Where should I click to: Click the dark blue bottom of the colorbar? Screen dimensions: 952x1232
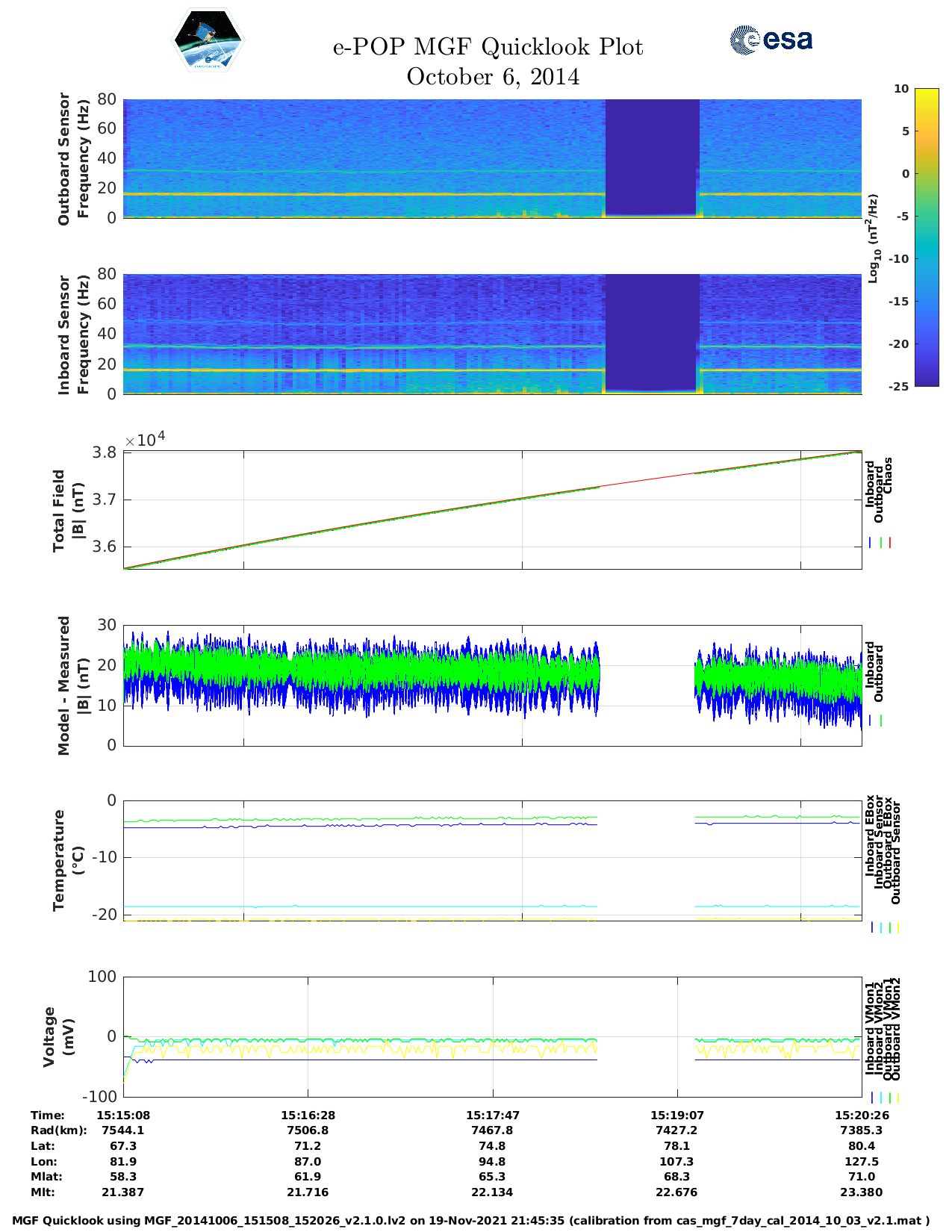[904, 379]
